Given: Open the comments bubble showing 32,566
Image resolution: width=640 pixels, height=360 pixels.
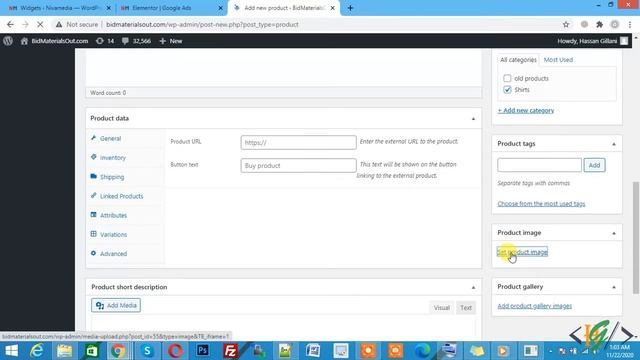Looking at the screenshot, I should (136, 41).
